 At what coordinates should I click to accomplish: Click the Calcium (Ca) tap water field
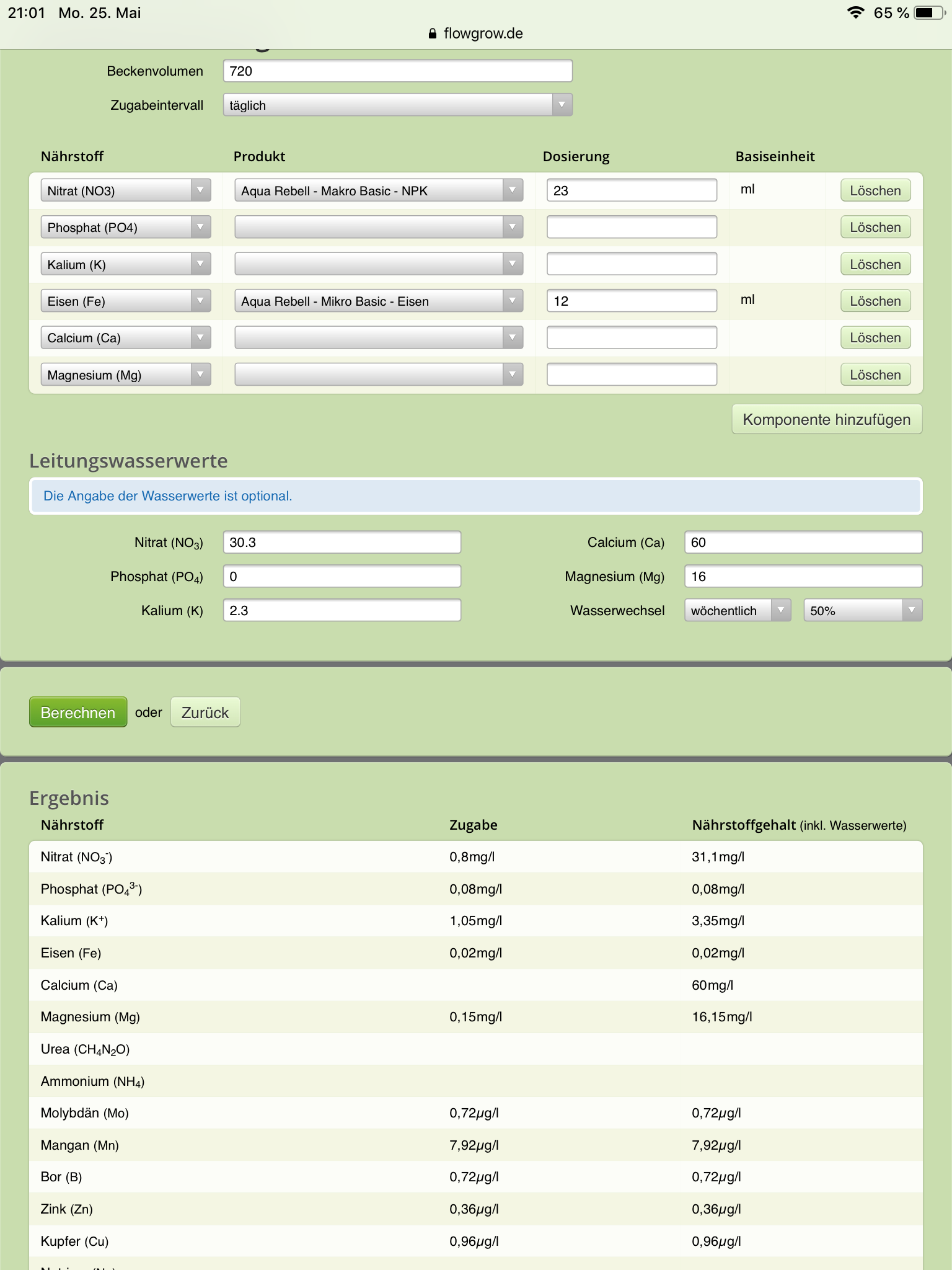point(803,542)
